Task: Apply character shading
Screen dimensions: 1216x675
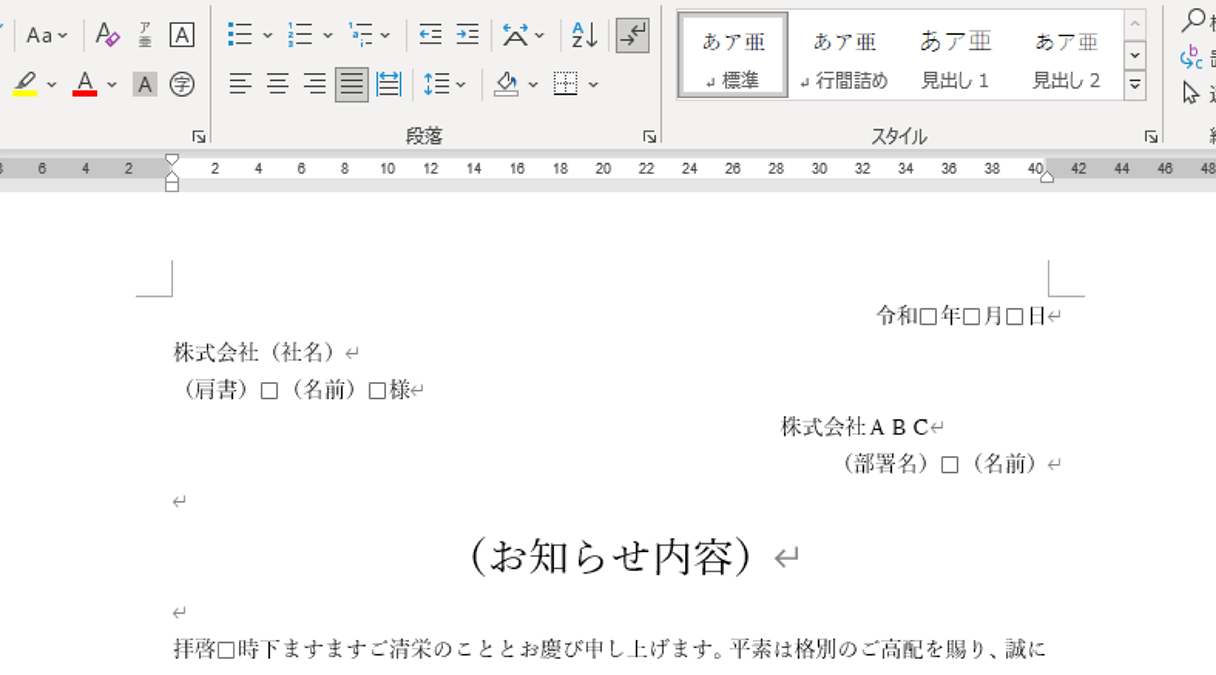Action: 143,84
